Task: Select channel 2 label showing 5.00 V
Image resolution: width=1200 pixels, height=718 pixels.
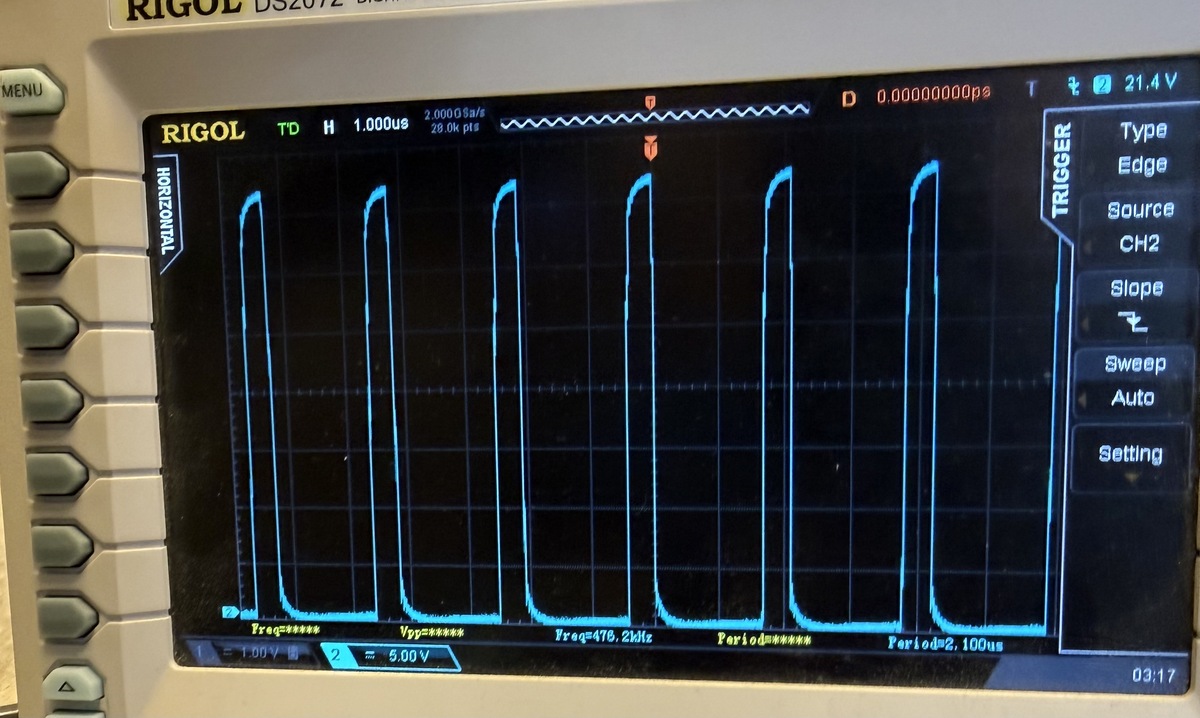Action: click(390, 656)
